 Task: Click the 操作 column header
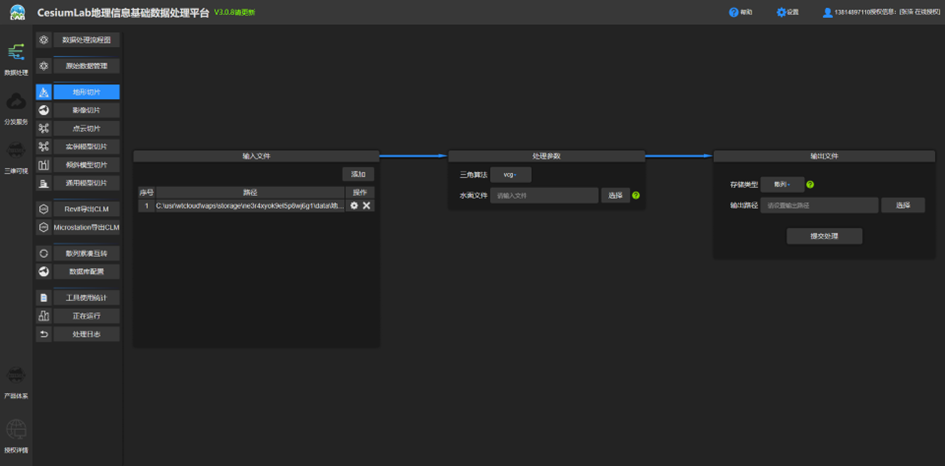click(360, 193)
